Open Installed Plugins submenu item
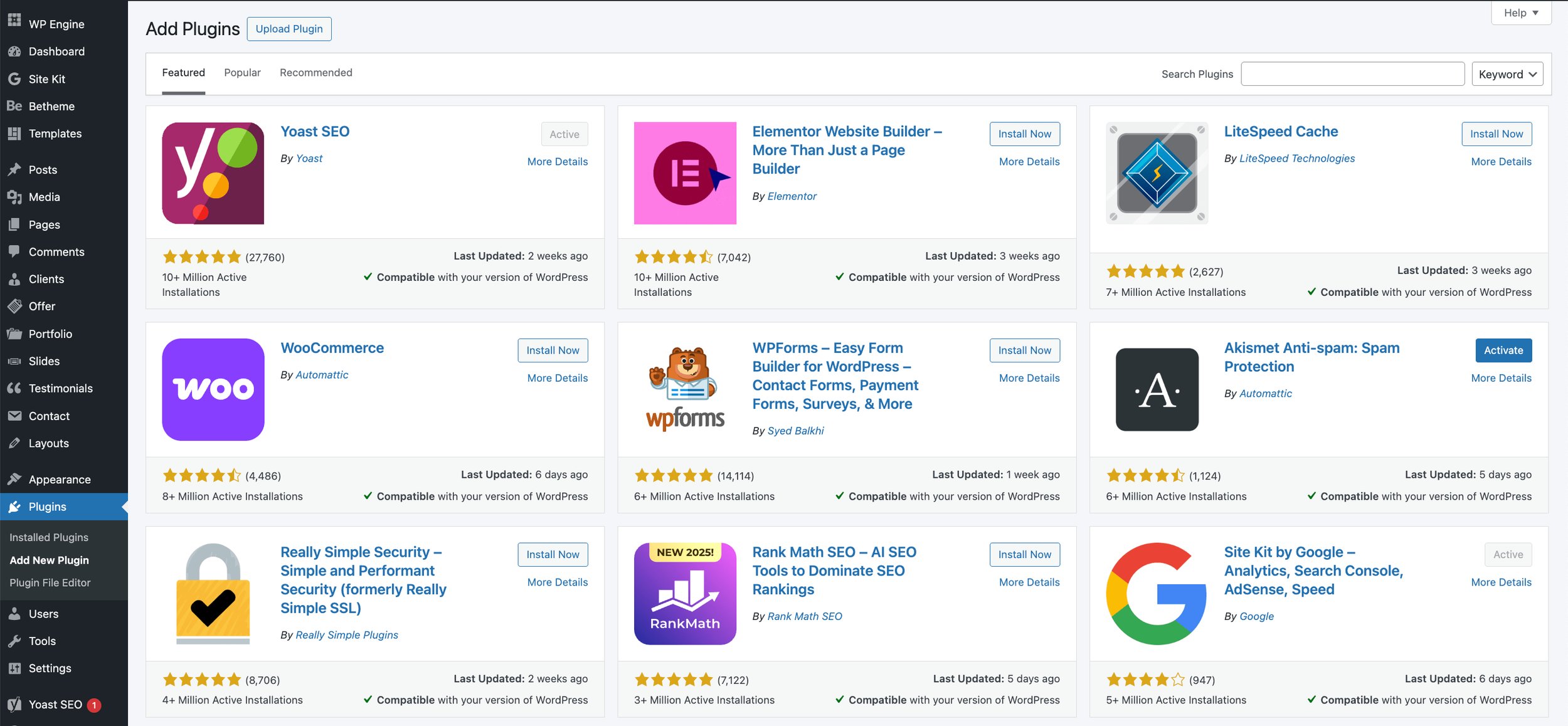This screenshot has width=1568, height=726. (49, 537)
